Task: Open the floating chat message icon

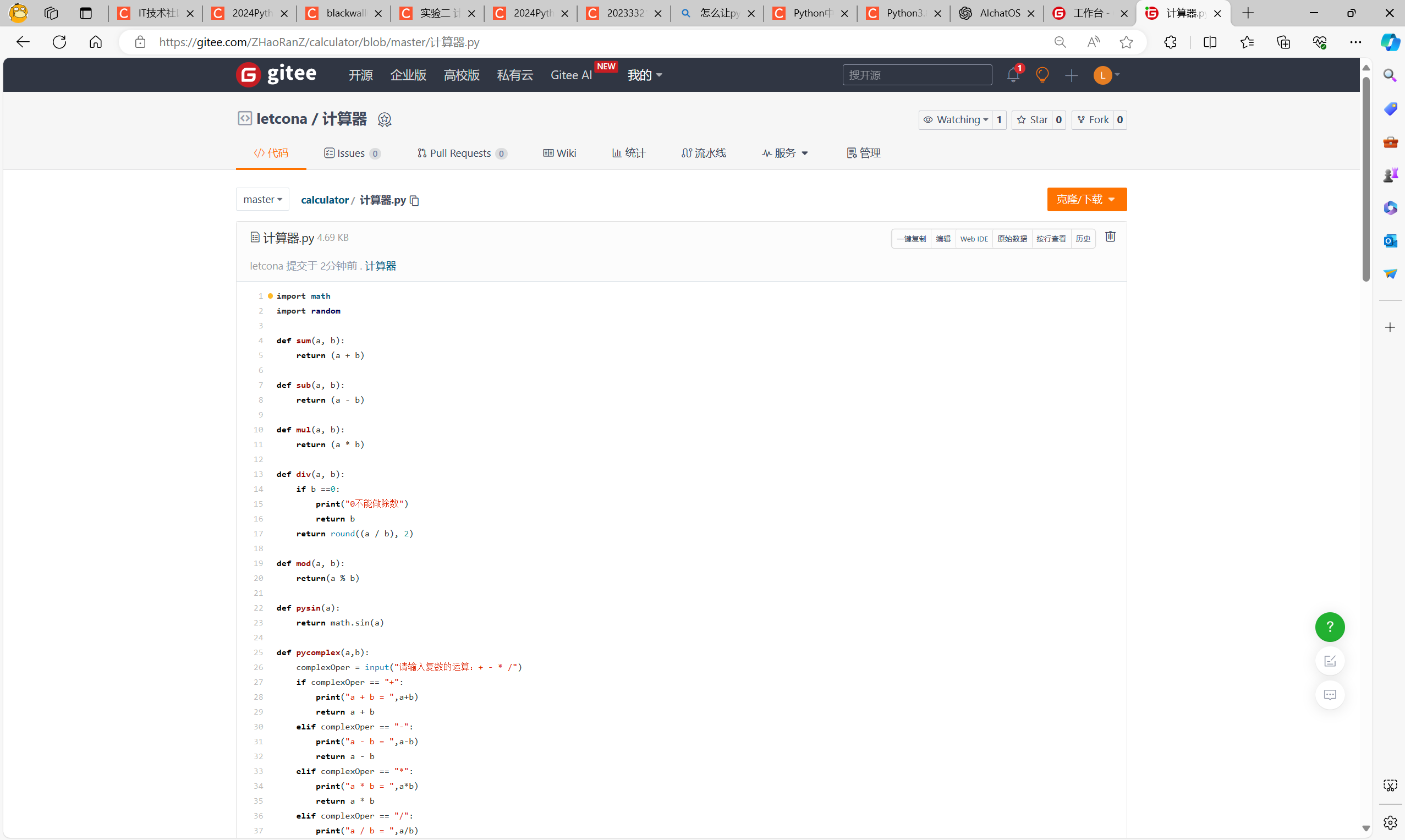Action: pos(1330,695)
